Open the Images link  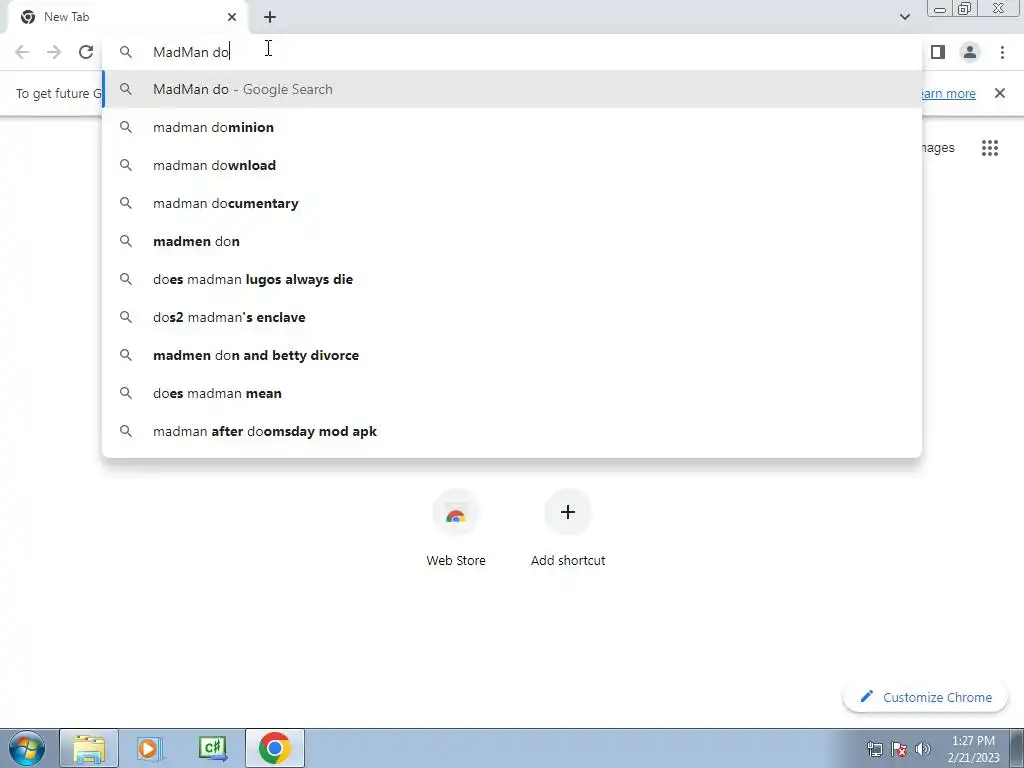[938, 148]
